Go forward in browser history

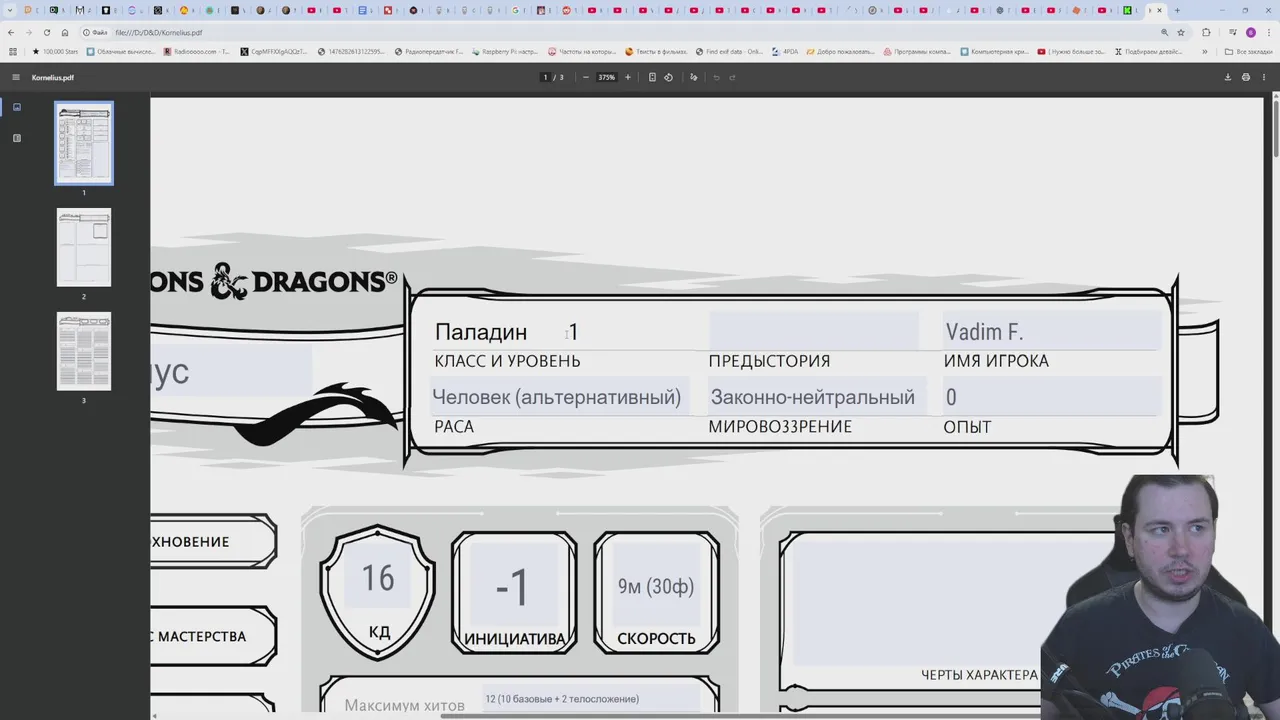(x=29, y=32)
